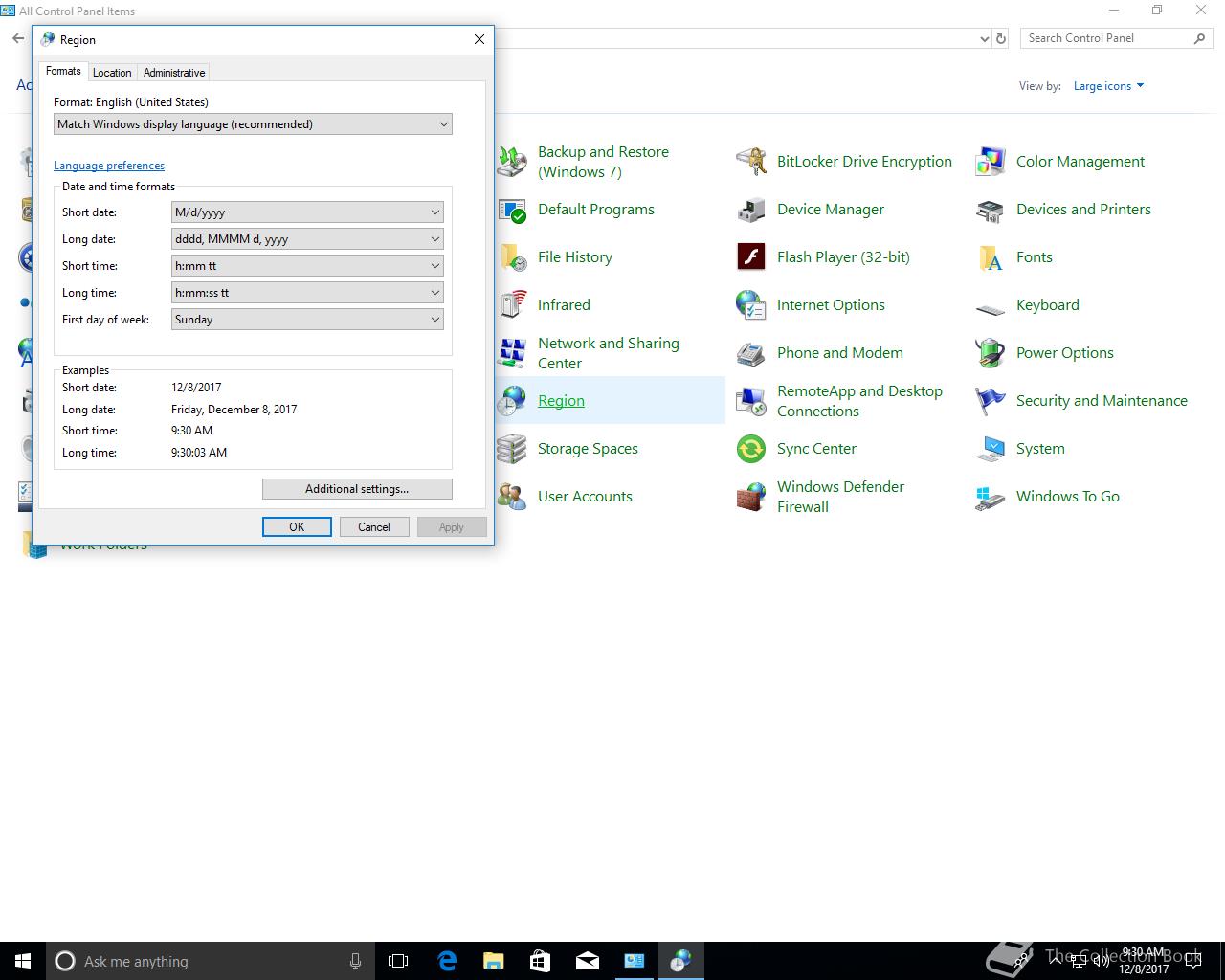Screen dimensions: 1225x980
Task: Switch to the Administrative tab
Action: tap(174, 73)
